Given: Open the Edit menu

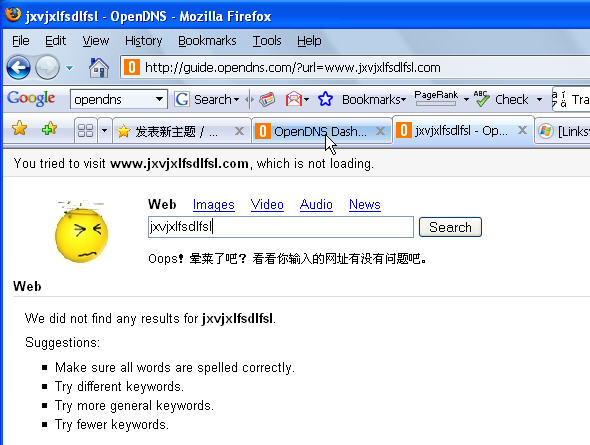Looking at the screenshot, I should click(x=55, y=40).
